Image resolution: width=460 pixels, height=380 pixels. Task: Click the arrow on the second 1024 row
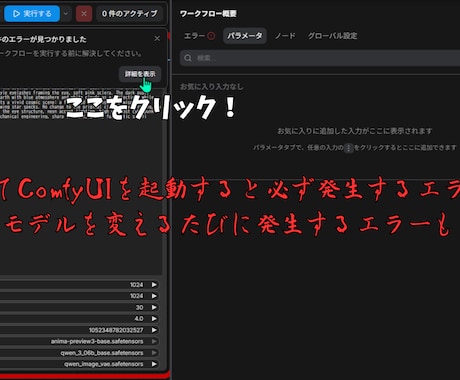[x=154, y=296]
